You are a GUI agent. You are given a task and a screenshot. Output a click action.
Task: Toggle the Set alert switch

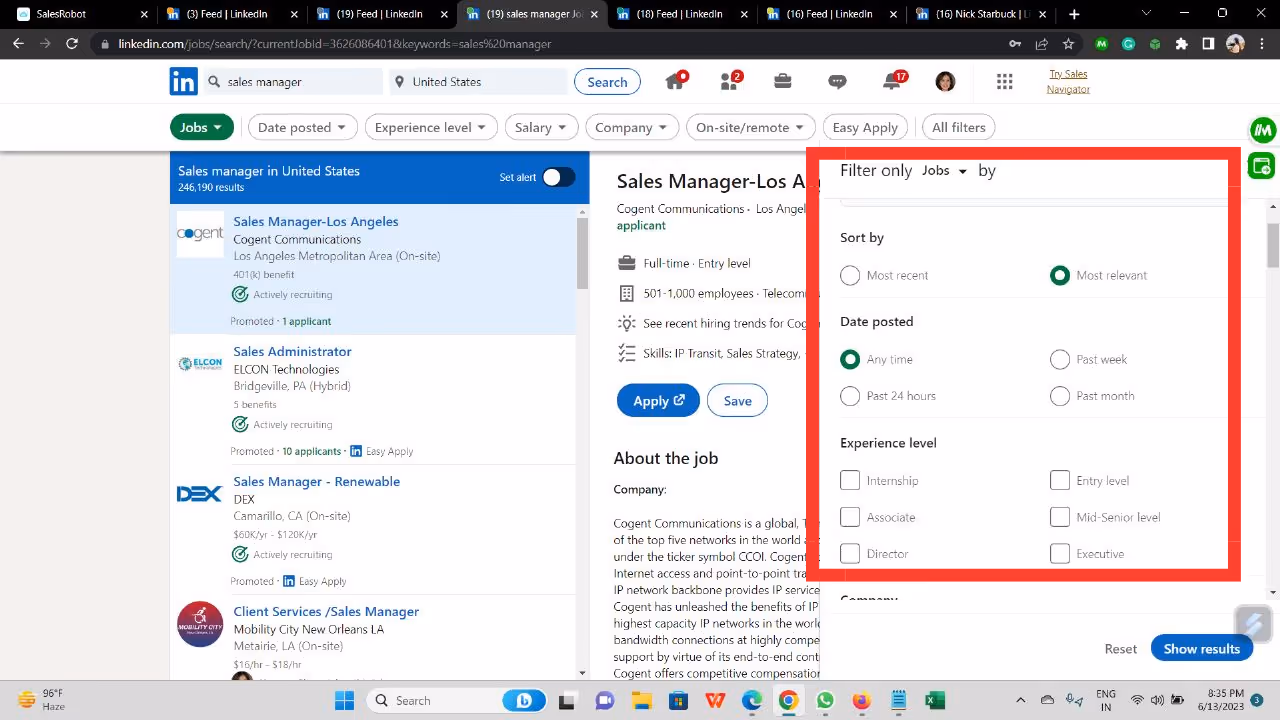pyautogui.click(x=558, y=177)
